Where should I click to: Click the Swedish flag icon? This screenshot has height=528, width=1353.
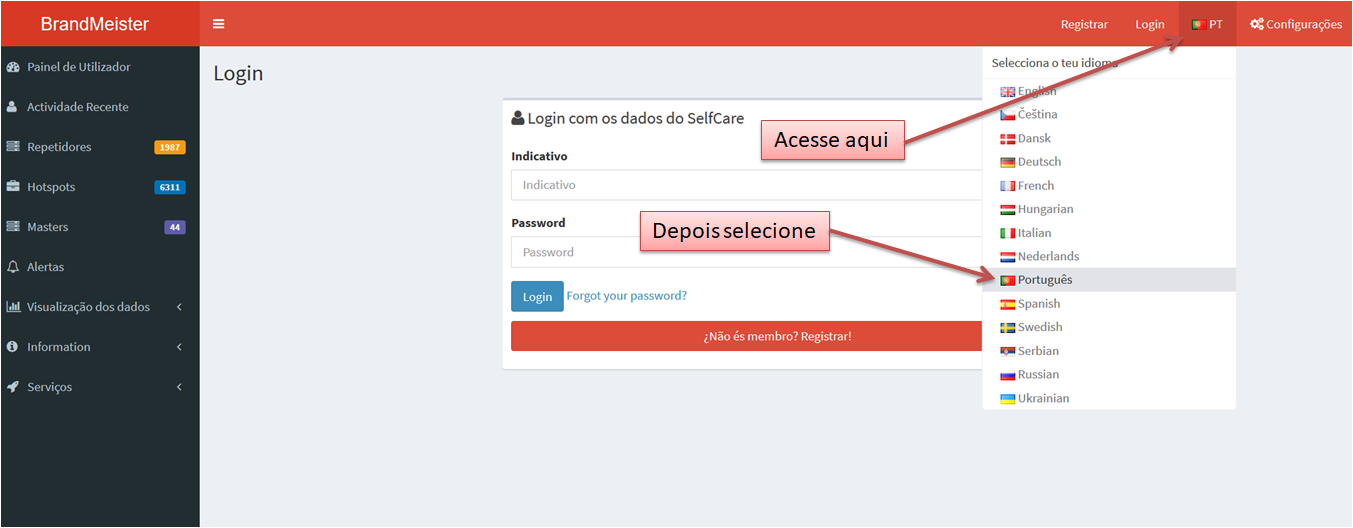pyautogui.click(x=1008, y=328)
